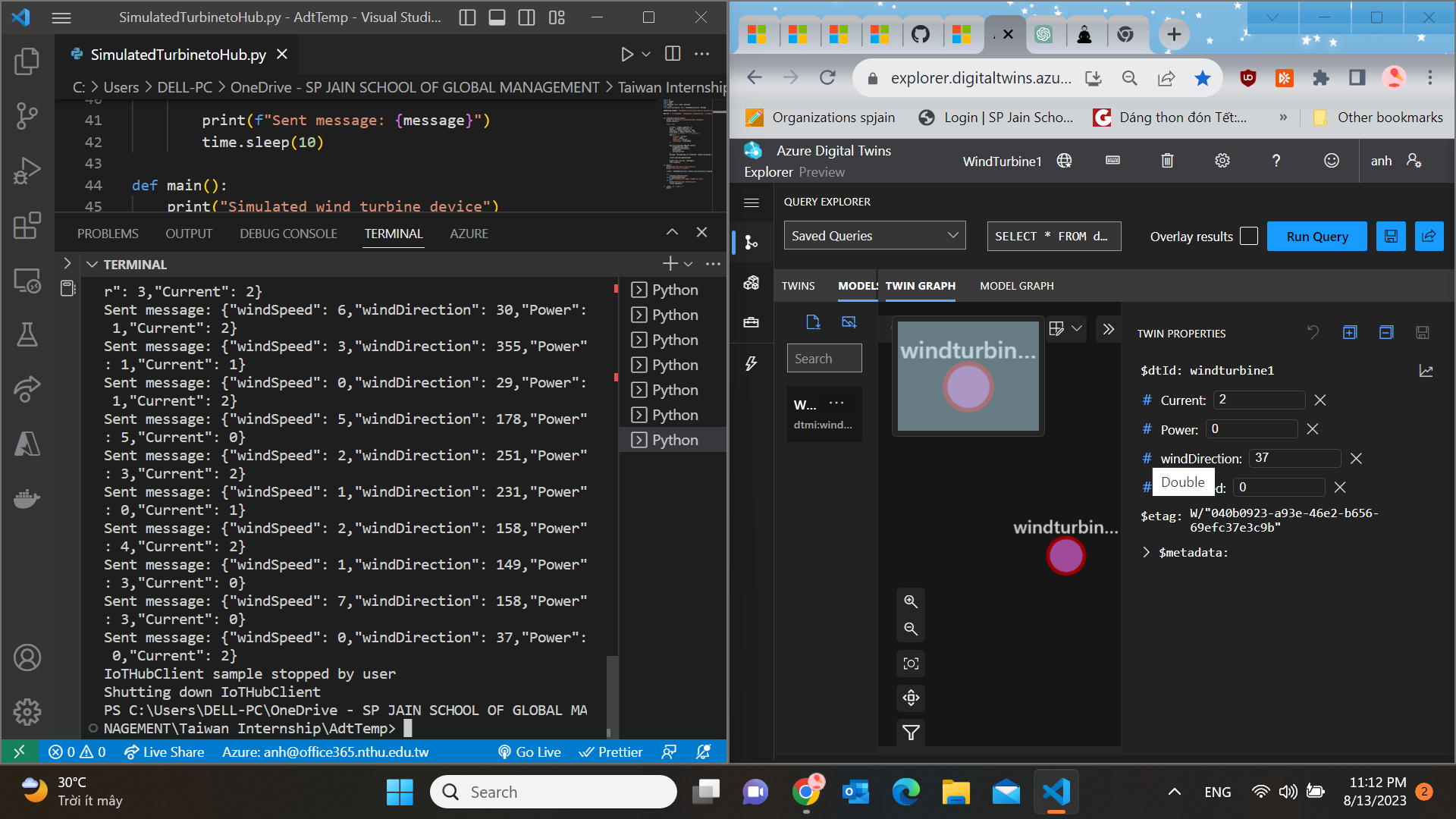The height and width of the screenshot is (819, 1456).
Task: Collapse all twin properties tree
Action: (x=1386, y=332)
